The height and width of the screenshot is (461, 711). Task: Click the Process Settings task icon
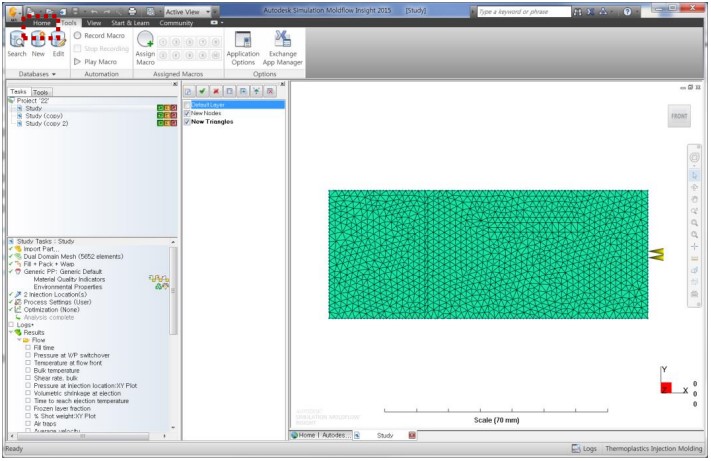tap(18, 302)
